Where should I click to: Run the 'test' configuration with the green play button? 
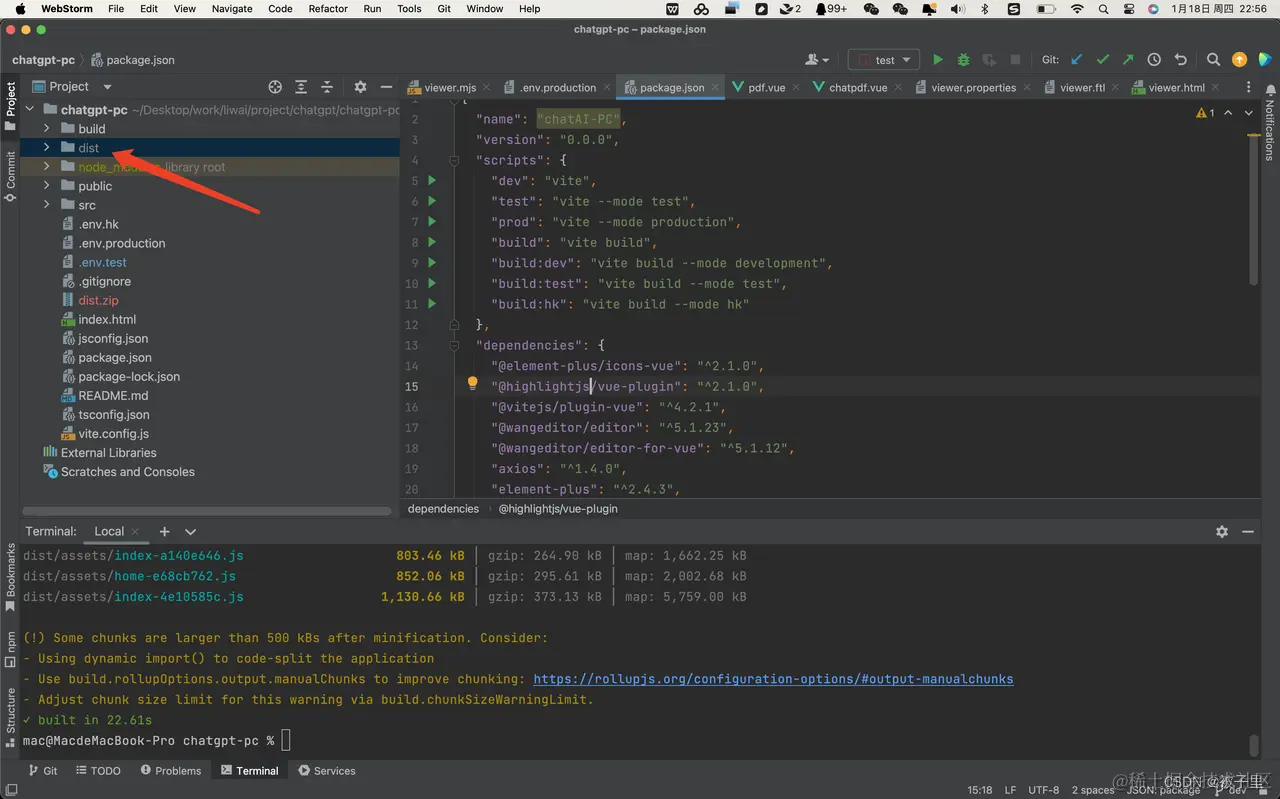[937, 60]
